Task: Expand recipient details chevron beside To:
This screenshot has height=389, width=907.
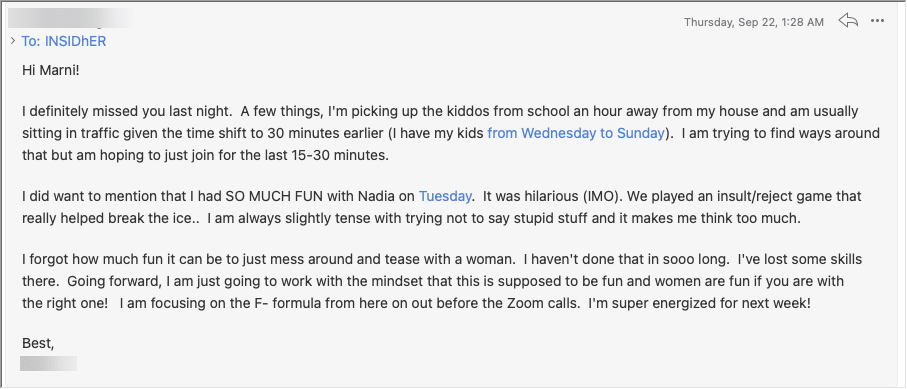Action: click(13, 41)
